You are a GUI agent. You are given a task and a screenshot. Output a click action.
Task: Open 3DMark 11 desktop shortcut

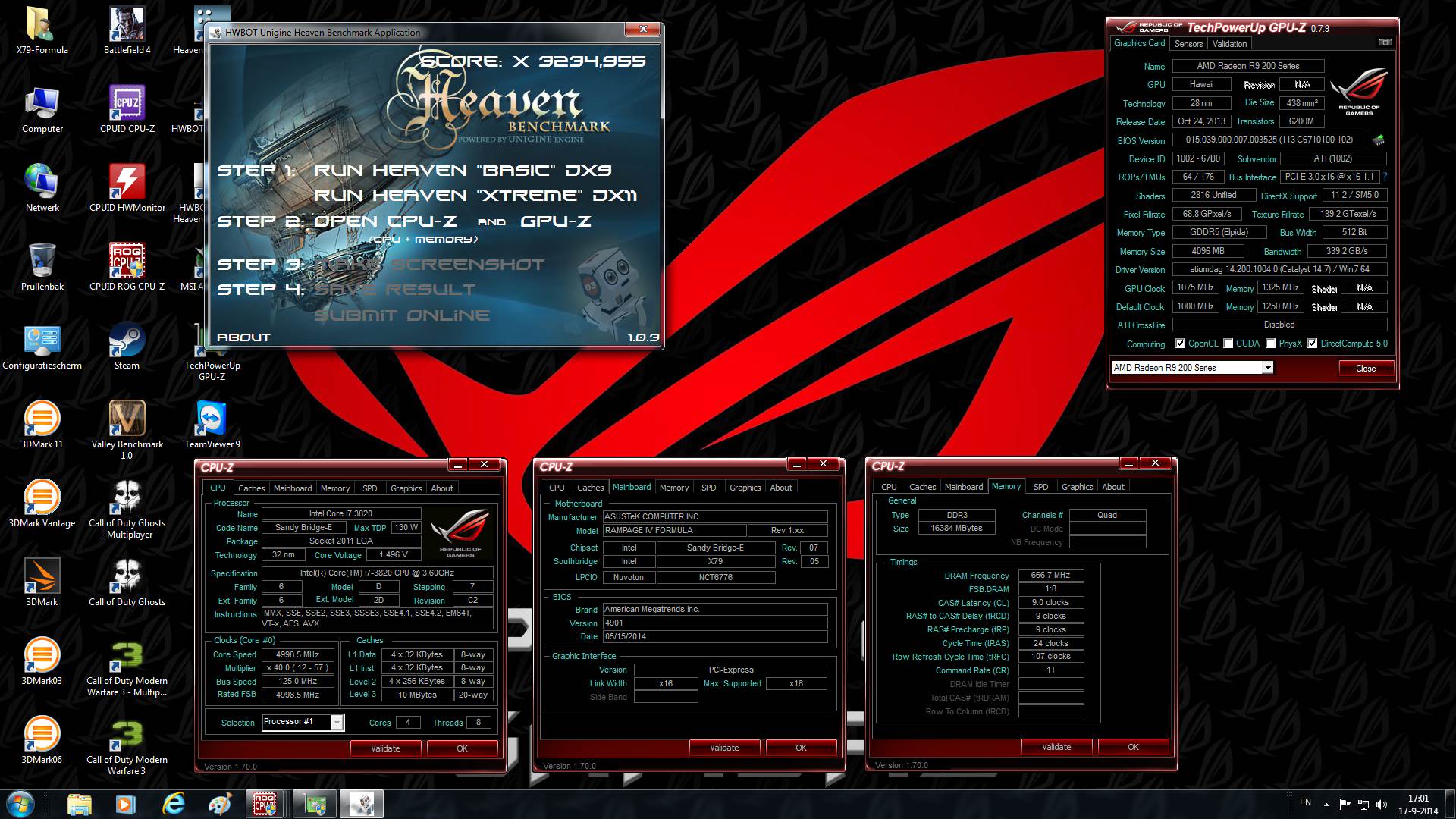(42, 425)
